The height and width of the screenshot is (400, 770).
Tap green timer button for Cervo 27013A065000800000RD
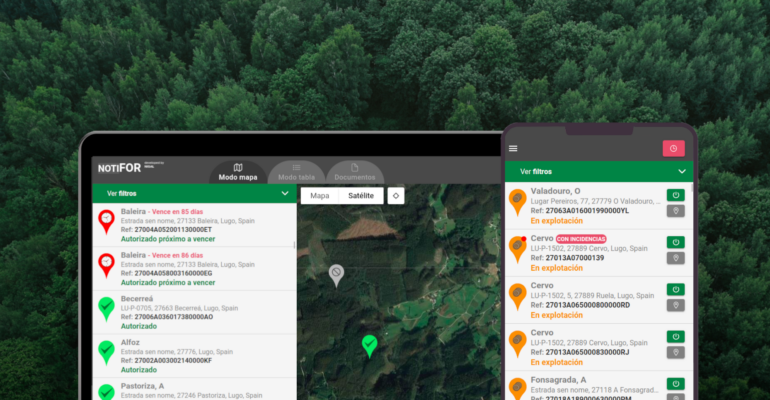[676, 289]
